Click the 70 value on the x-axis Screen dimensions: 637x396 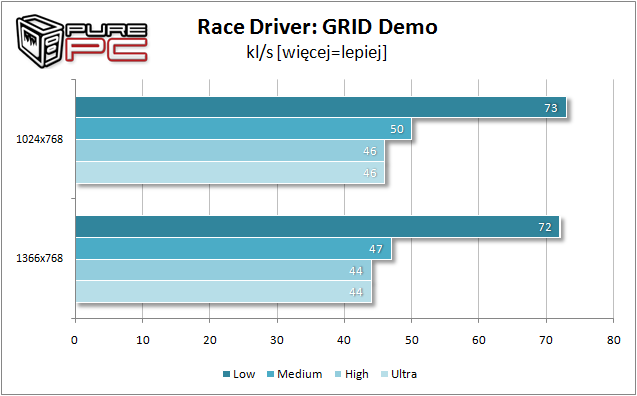pyautogui.click(x=546, y=340)
